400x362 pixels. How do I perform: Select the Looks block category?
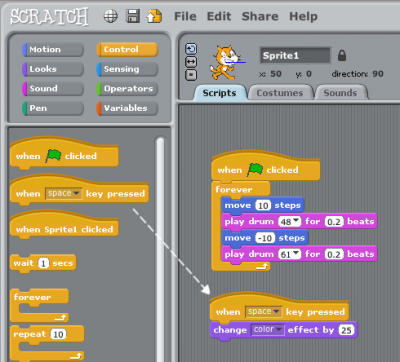point(53,69)
